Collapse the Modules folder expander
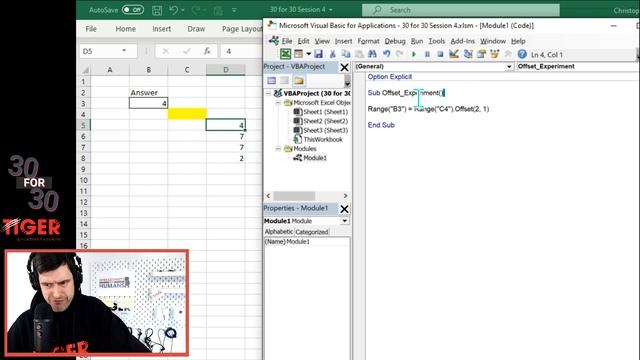The width and height of the screenshot is (640, 360). click(x=278, y=149)
